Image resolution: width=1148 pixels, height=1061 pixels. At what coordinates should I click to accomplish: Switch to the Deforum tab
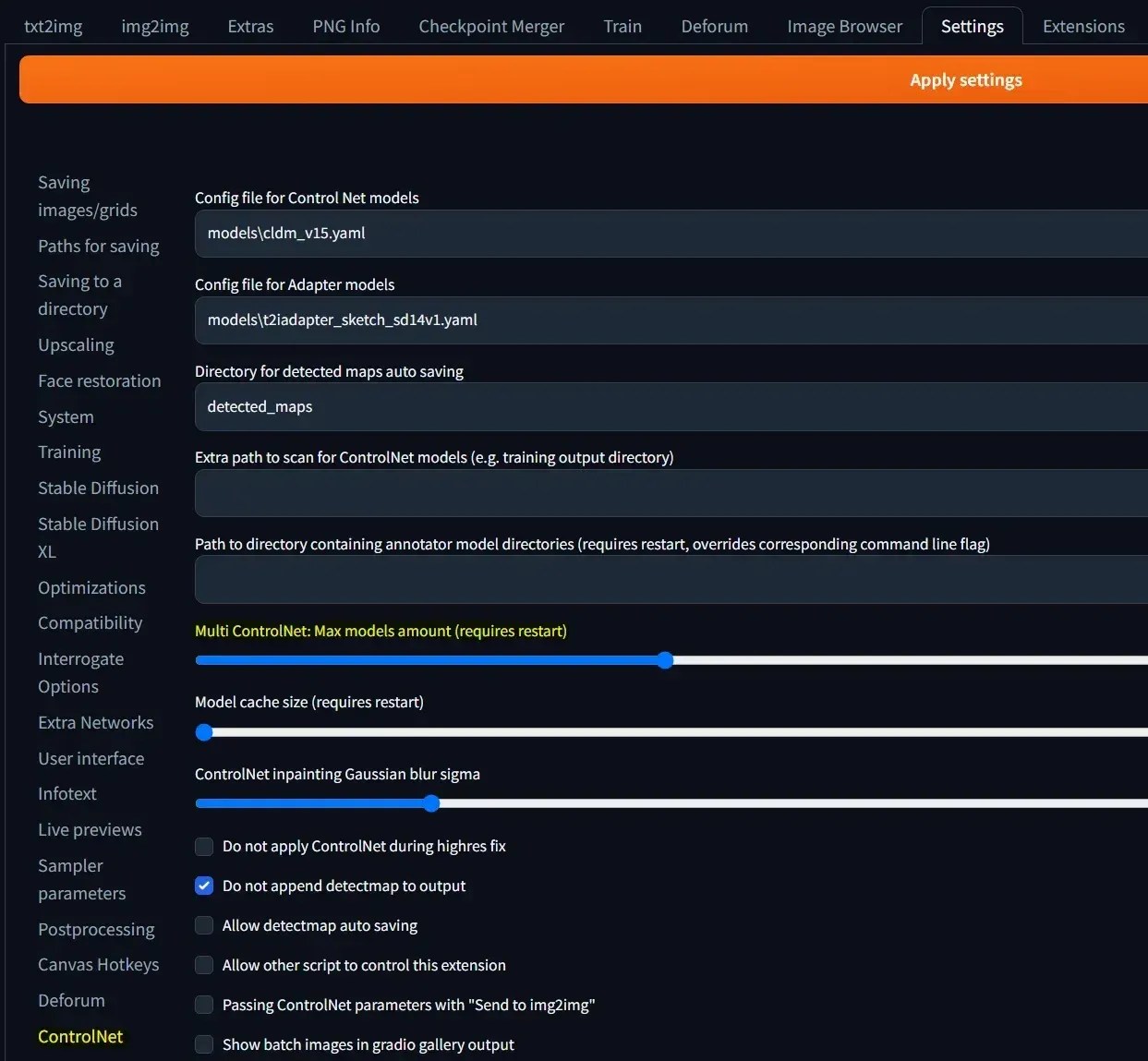click(x=715, y=26)
